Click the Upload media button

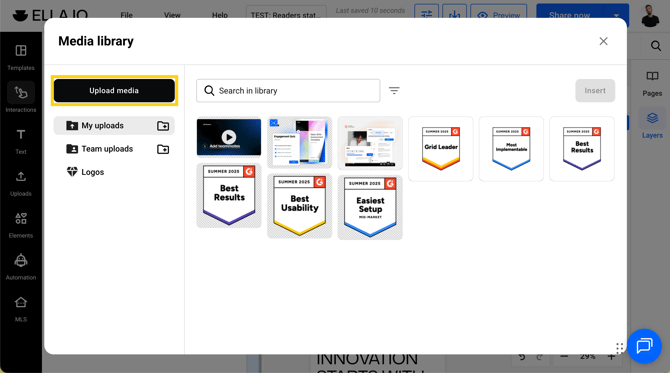click(x=114, y=91)
